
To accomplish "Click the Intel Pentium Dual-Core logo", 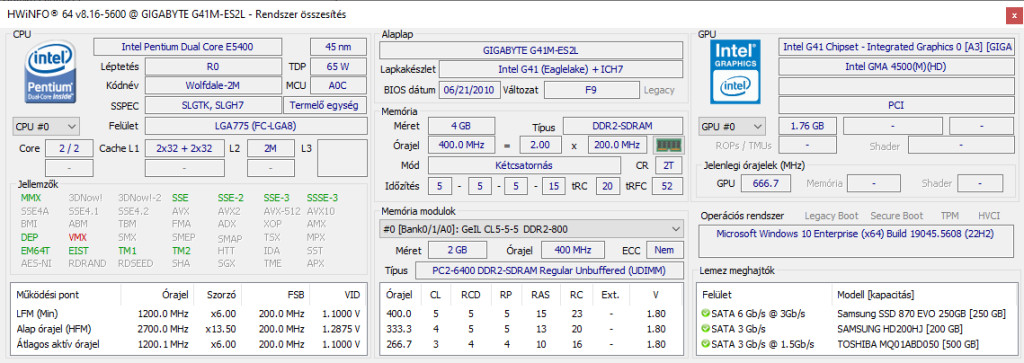I will click(50, 72).
